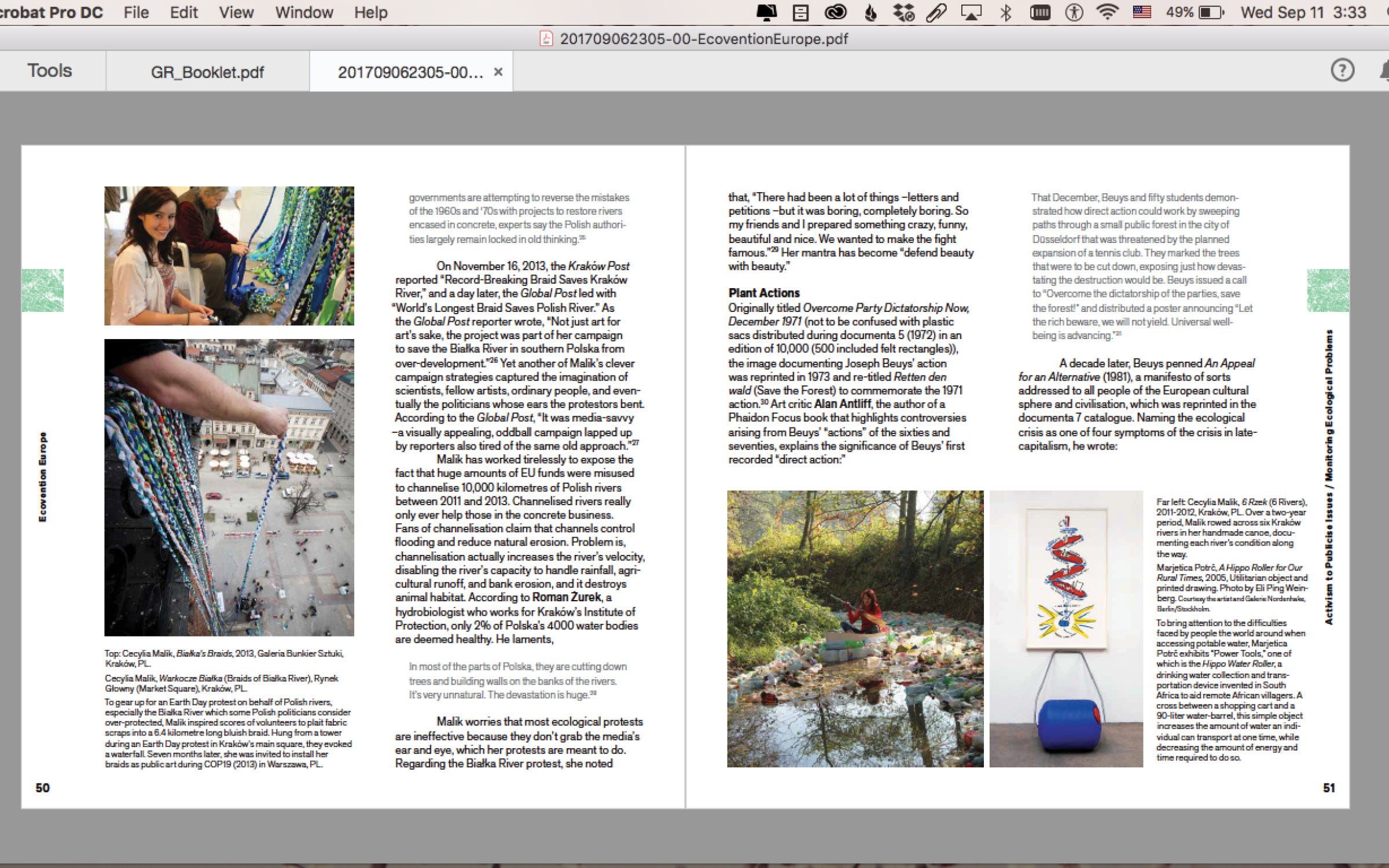Open the View menu
The width and height of the screenshot is (1389, 868).
[236, 12]
